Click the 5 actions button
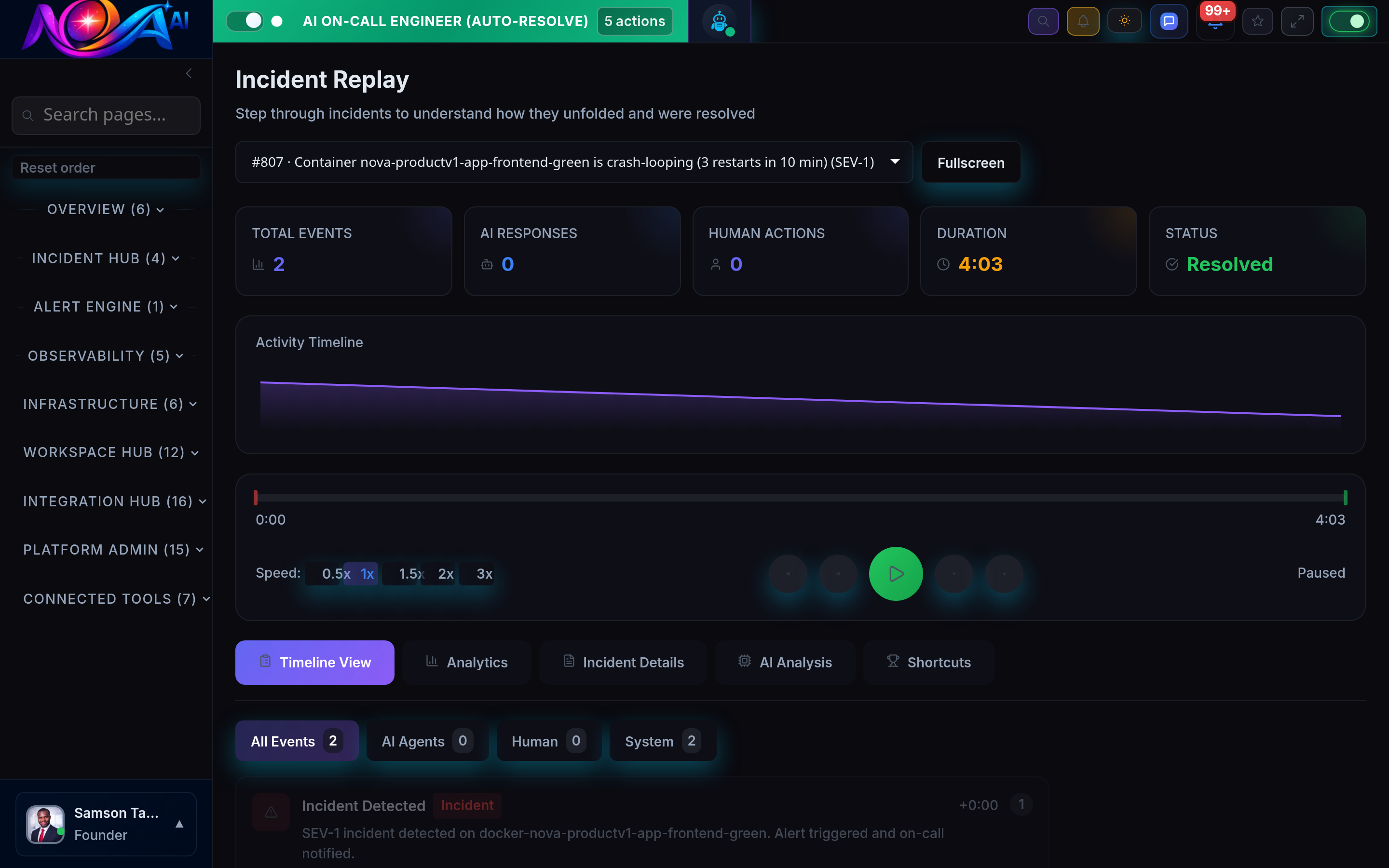This screenshot has width=1389, height=868. tap(634, 21)
